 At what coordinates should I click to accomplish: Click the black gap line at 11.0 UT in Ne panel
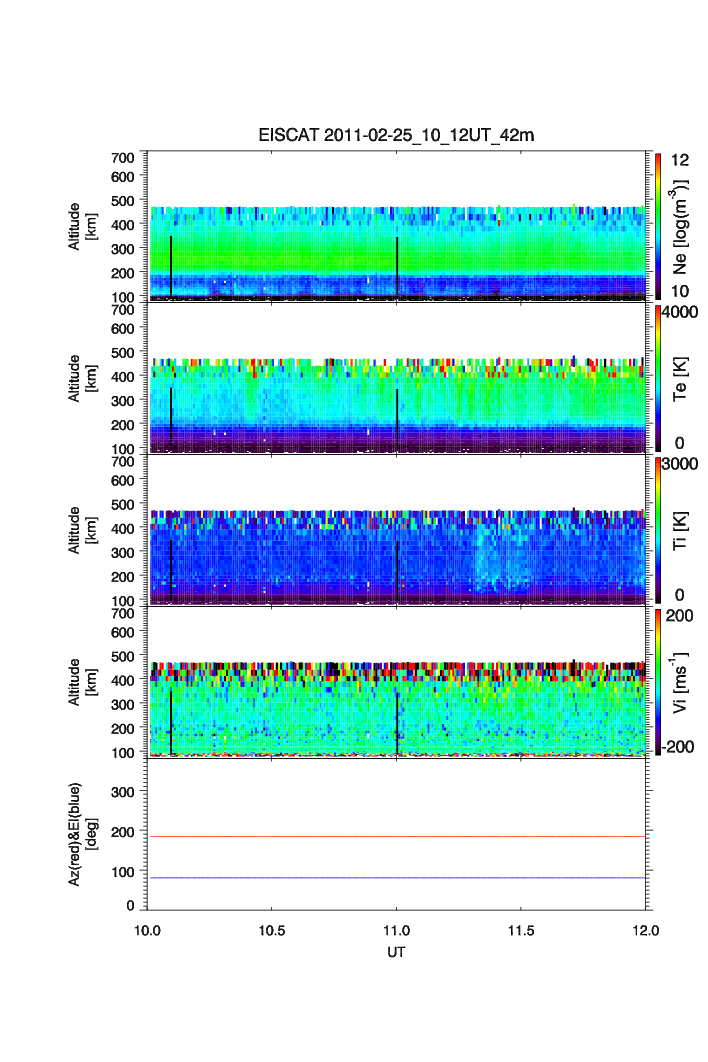click(397, 266)
